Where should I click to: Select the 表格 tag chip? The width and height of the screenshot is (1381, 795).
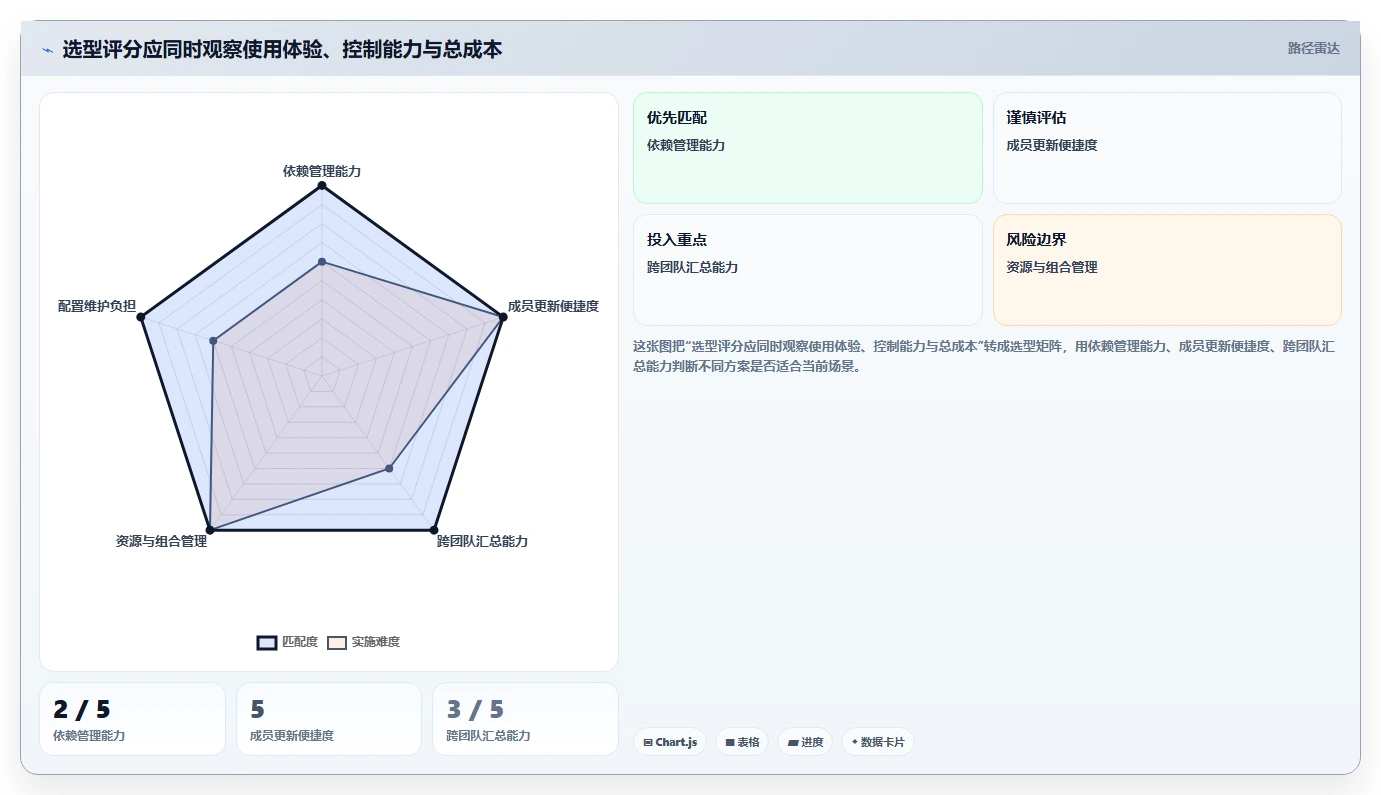point(742,742)
